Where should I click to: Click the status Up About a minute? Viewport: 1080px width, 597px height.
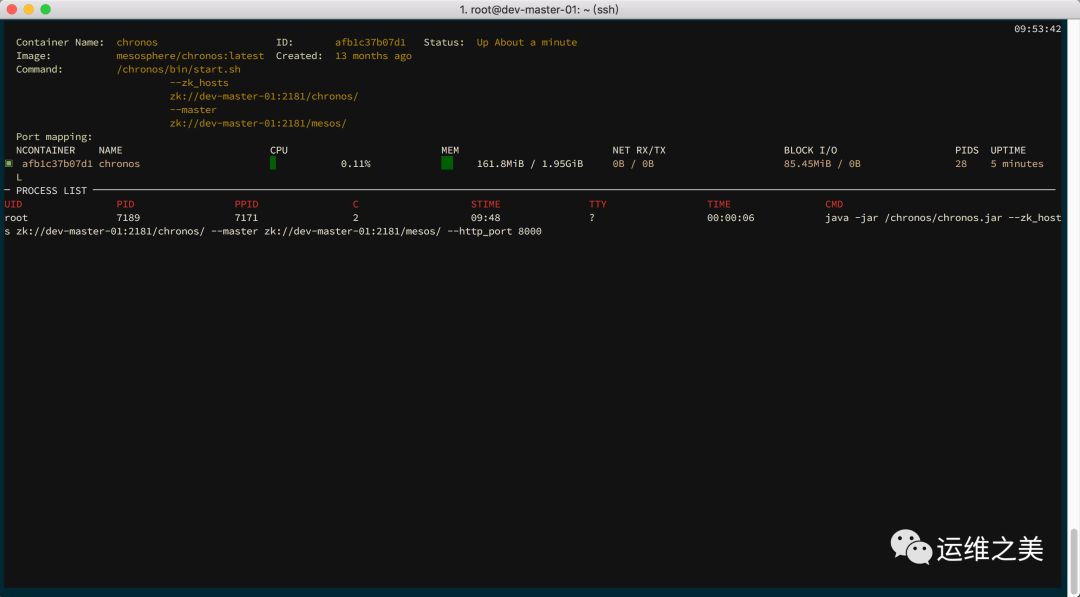point(527,43)
